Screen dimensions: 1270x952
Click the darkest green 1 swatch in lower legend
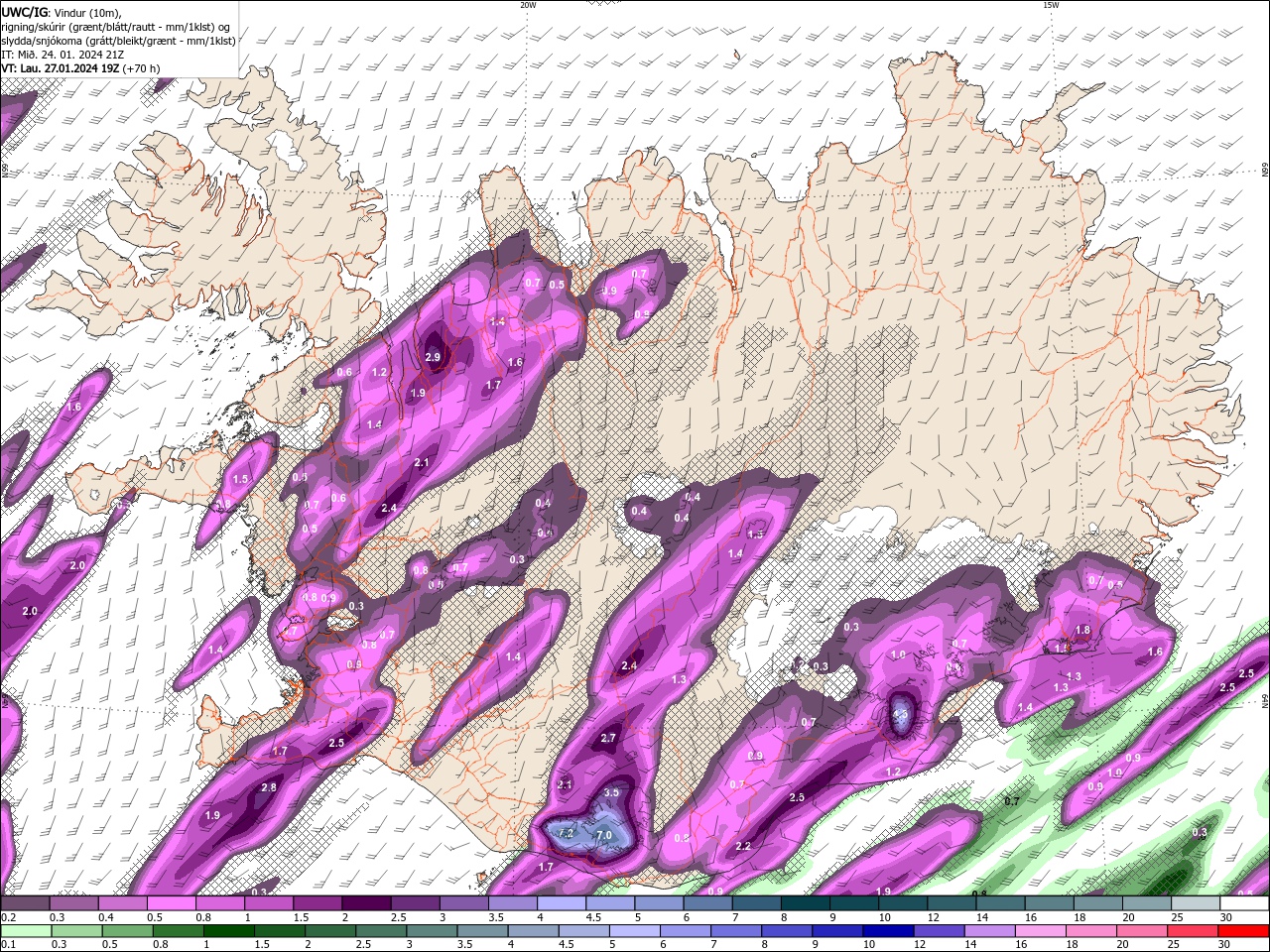click(229, 930)
